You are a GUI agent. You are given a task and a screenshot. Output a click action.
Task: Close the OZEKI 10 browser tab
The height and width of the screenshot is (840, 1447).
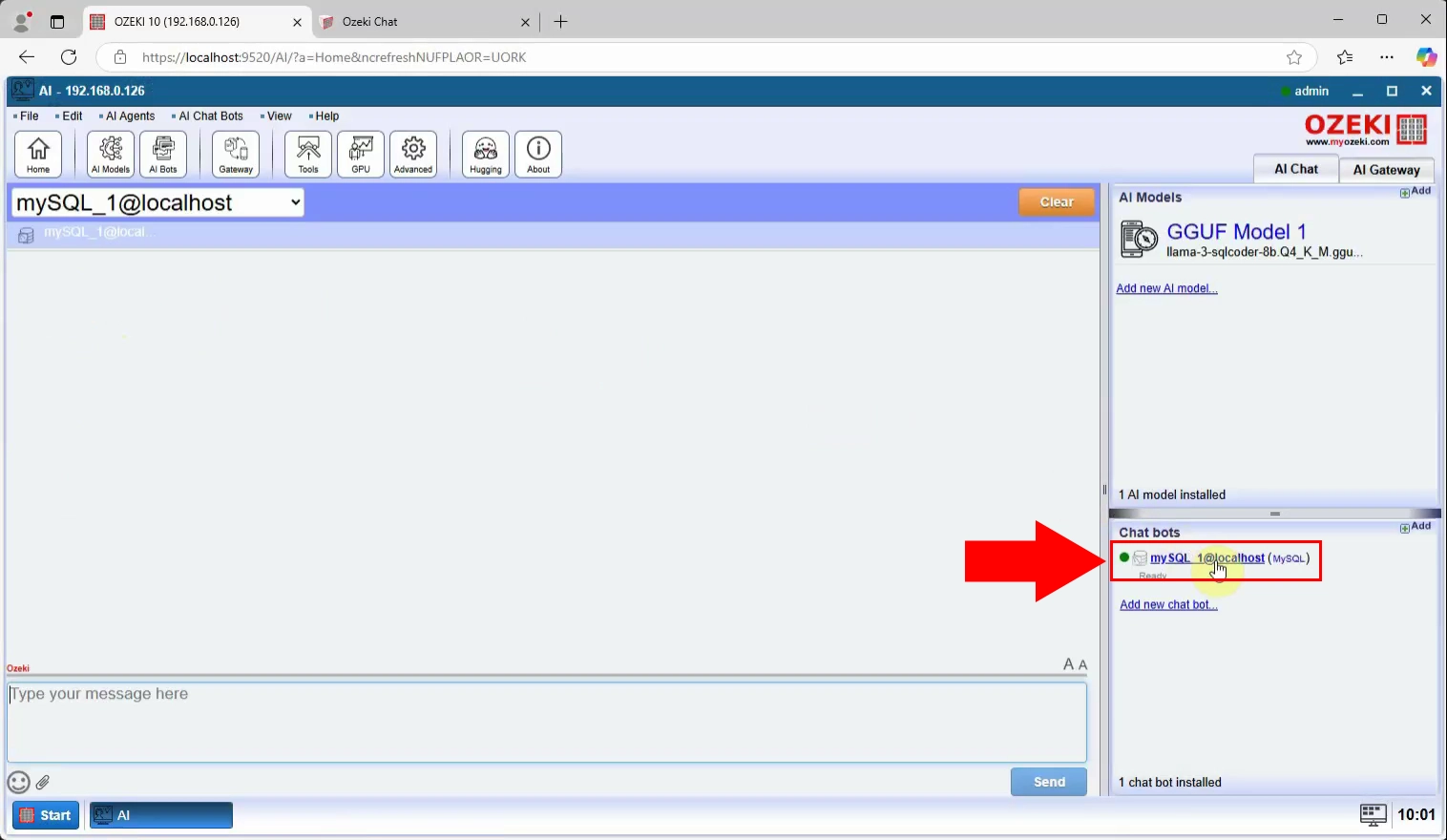[x=297, y=22]
